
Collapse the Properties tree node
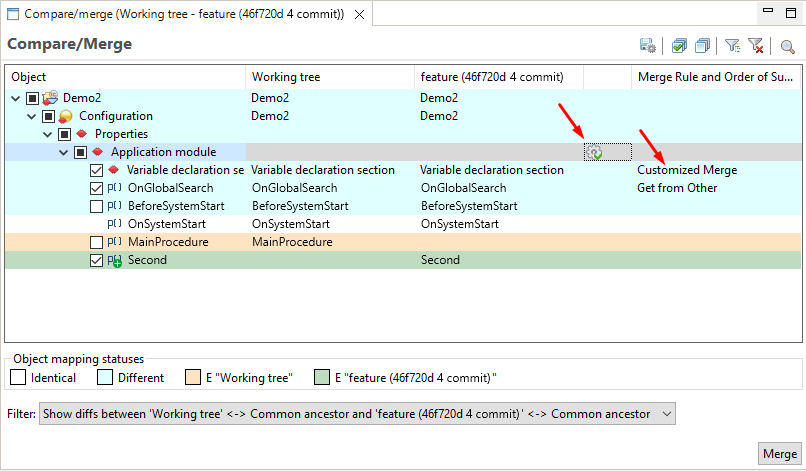coord(48,134)
